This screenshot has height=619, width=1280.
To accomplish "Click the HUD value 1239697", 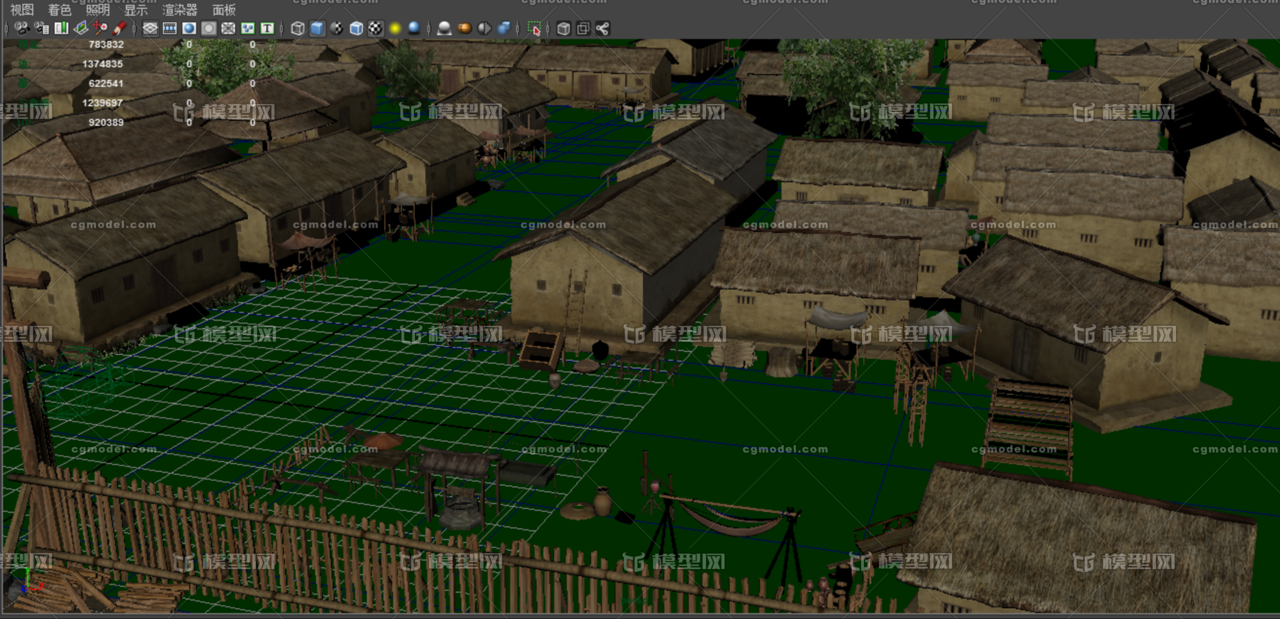I will point(103,103).
